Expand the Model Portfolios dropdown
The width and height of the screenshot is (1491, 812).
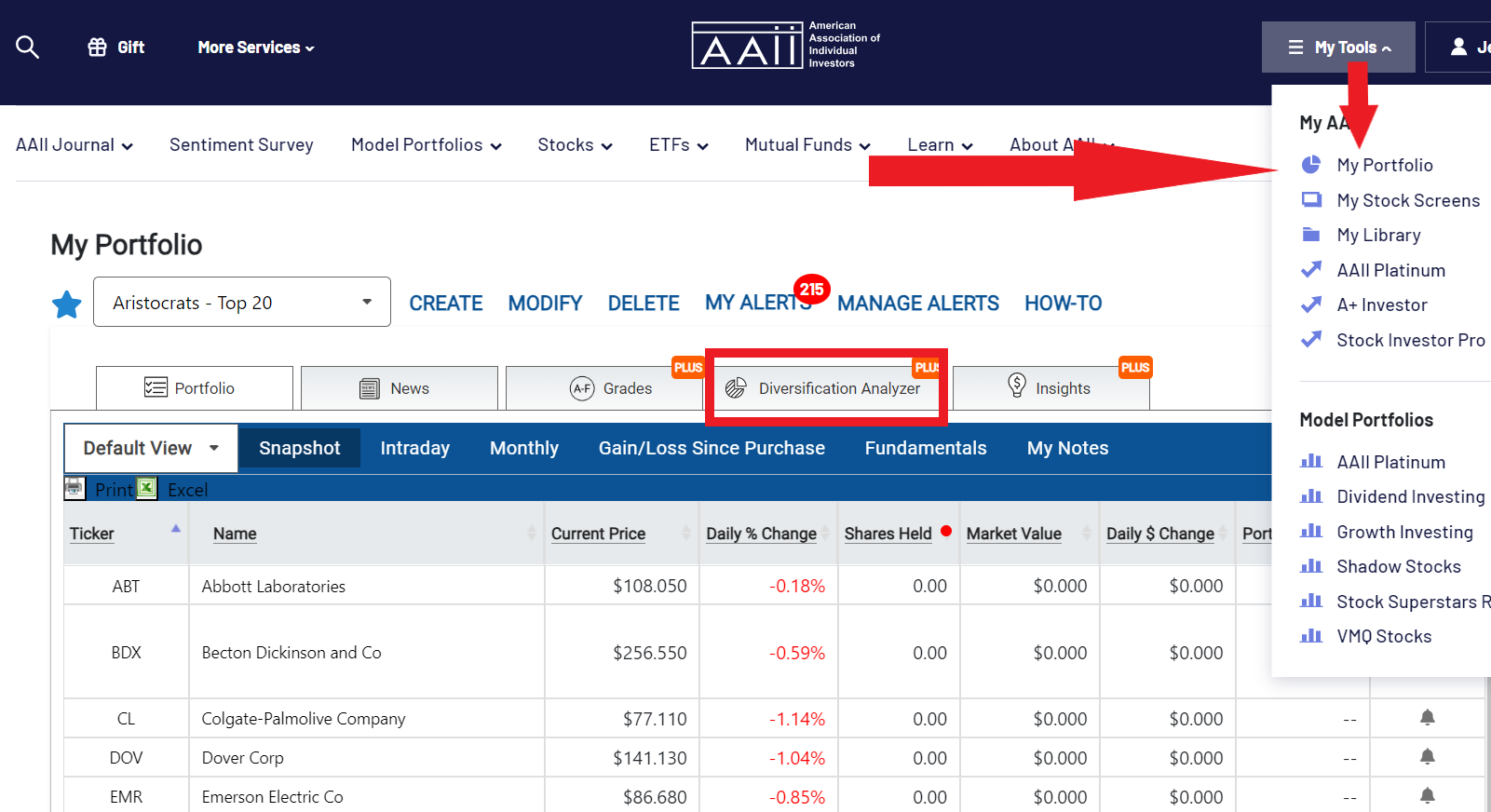click(427, 145)
